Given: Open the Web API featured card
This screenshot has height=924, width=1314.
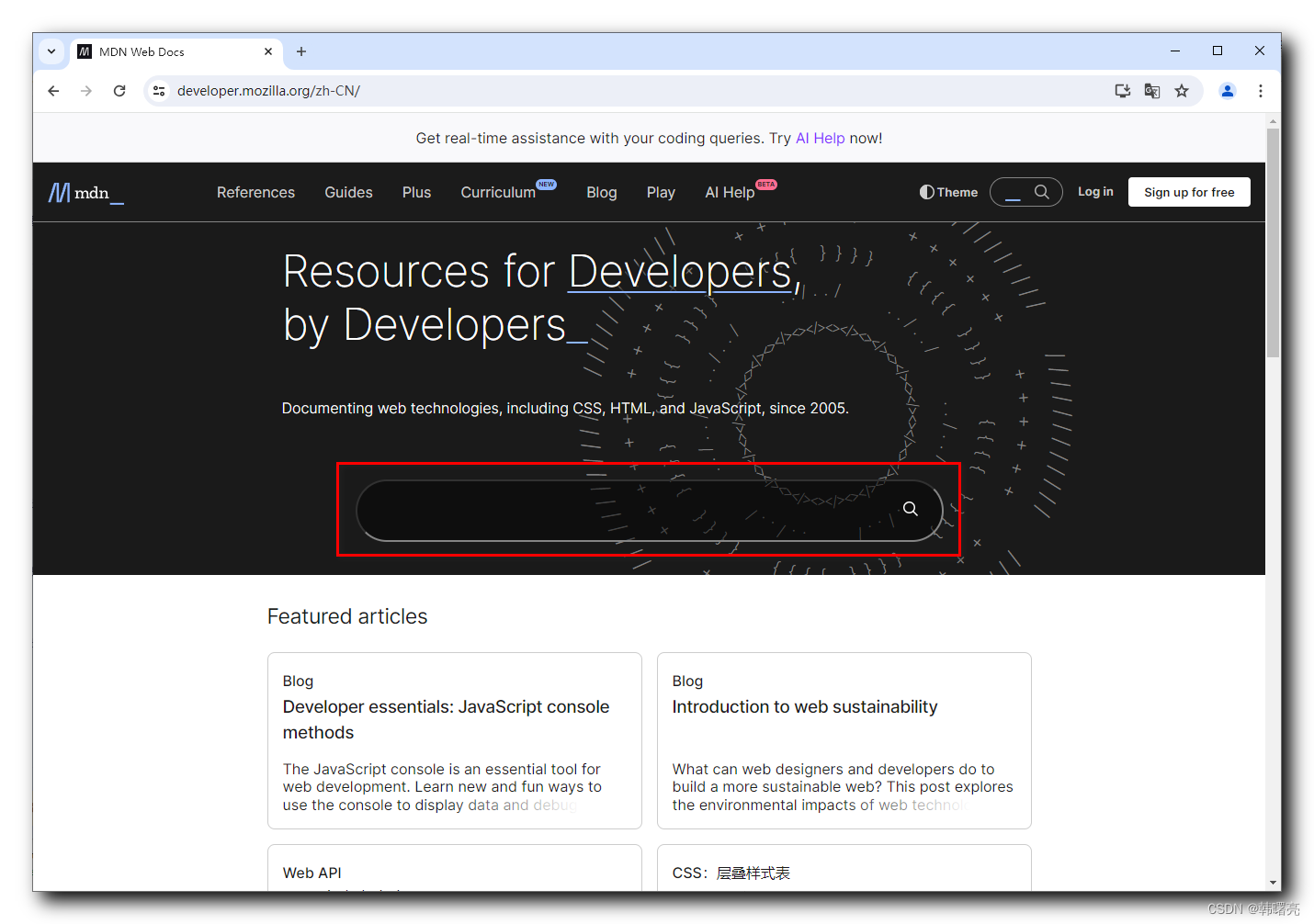Looking at the screenshot, I should point(454,868).
